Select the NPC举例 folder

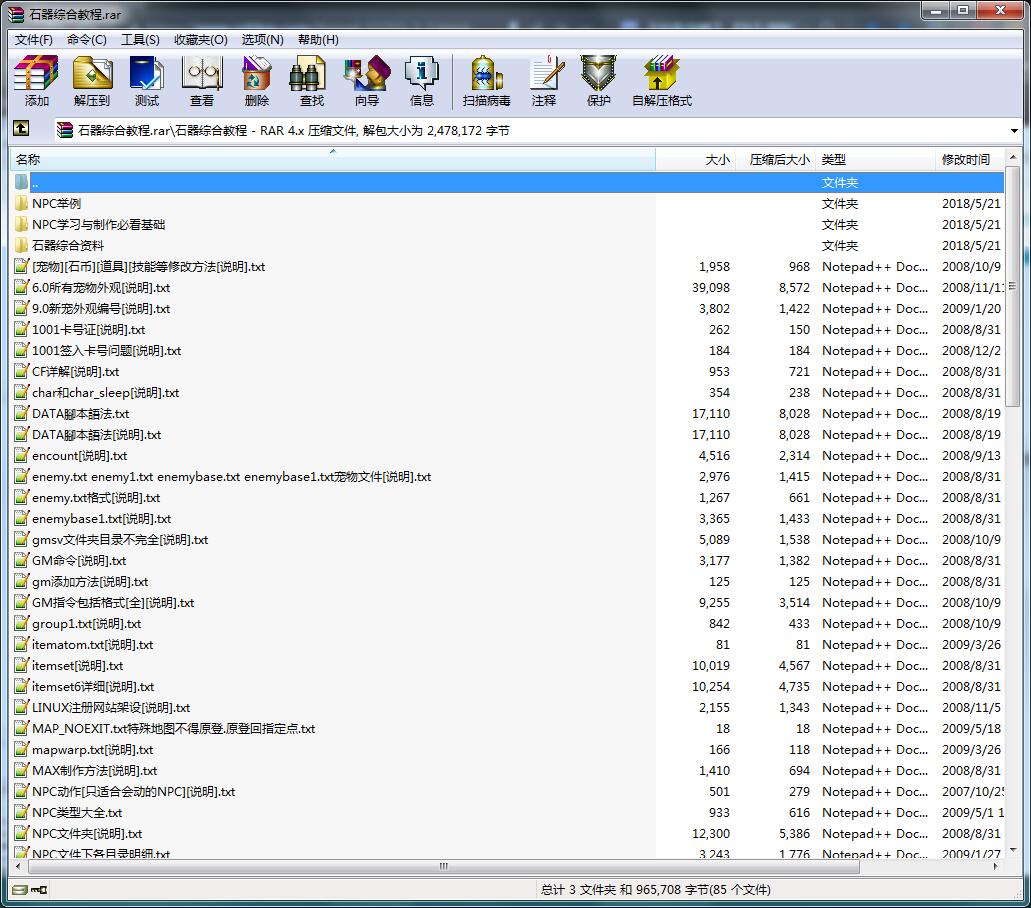[56, 203]
